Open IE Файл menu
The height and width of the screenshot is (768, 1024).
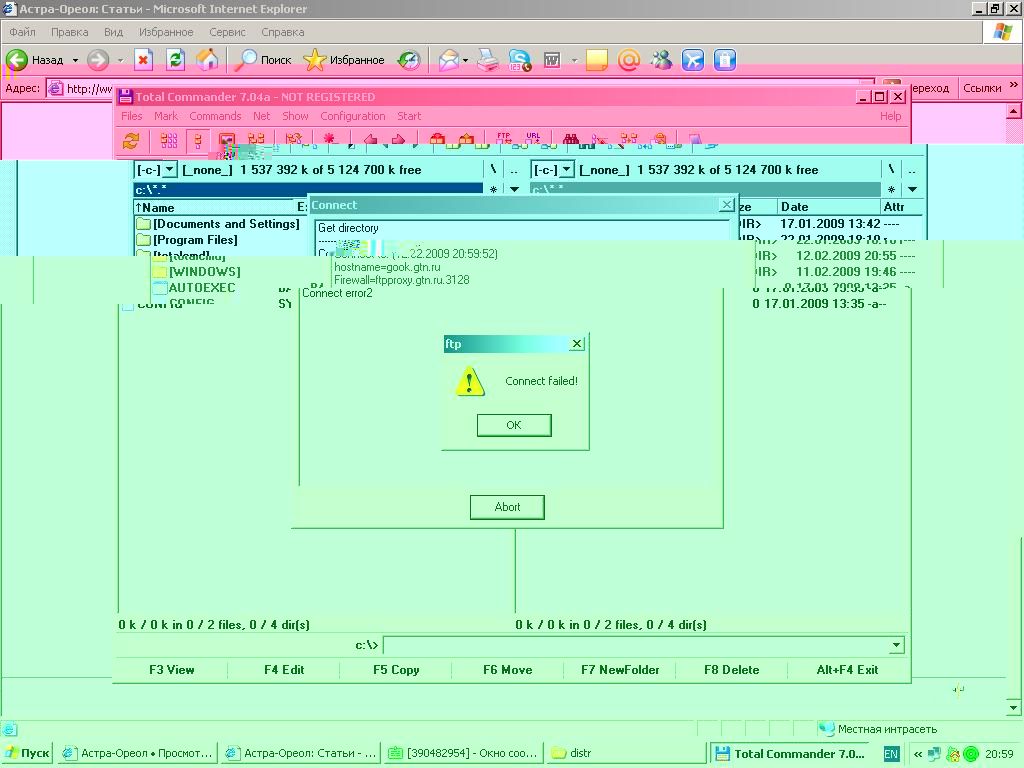(22, 32)
